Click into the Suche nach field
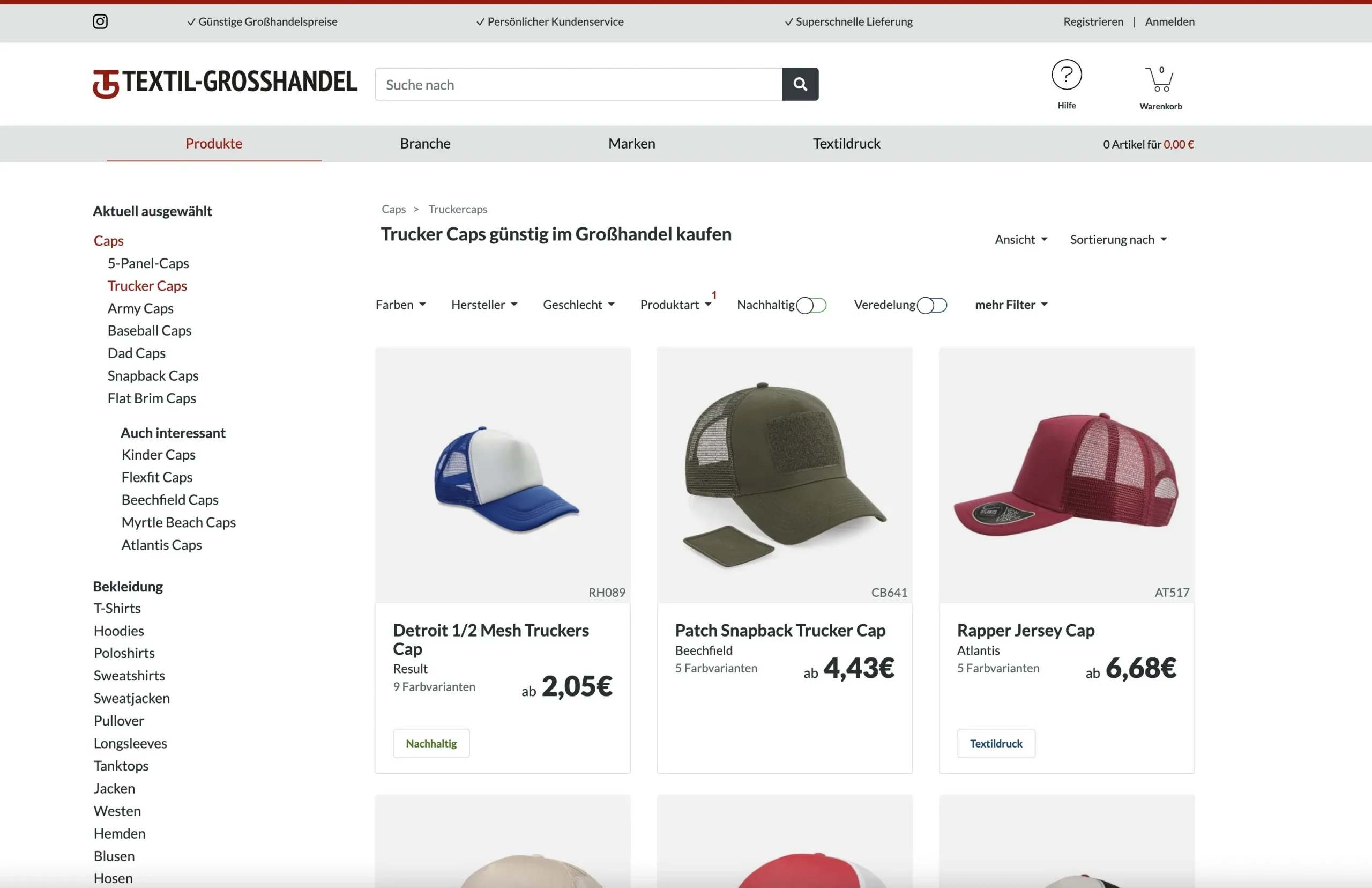This screenshot has width=1372, height=888. (x=578, y=84)
